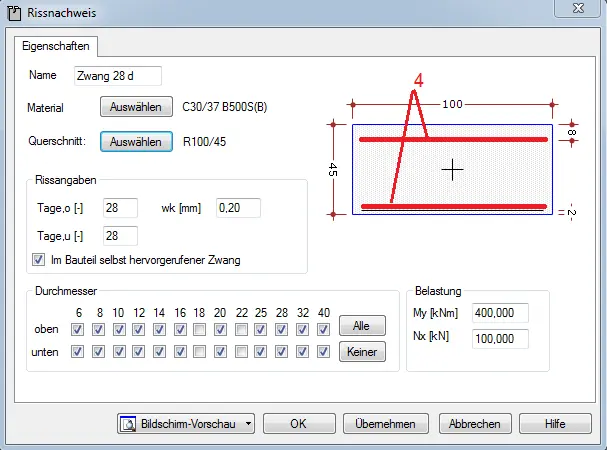
Task: Toggle unten diameter 16 checkbox
Action: [180, 352]
